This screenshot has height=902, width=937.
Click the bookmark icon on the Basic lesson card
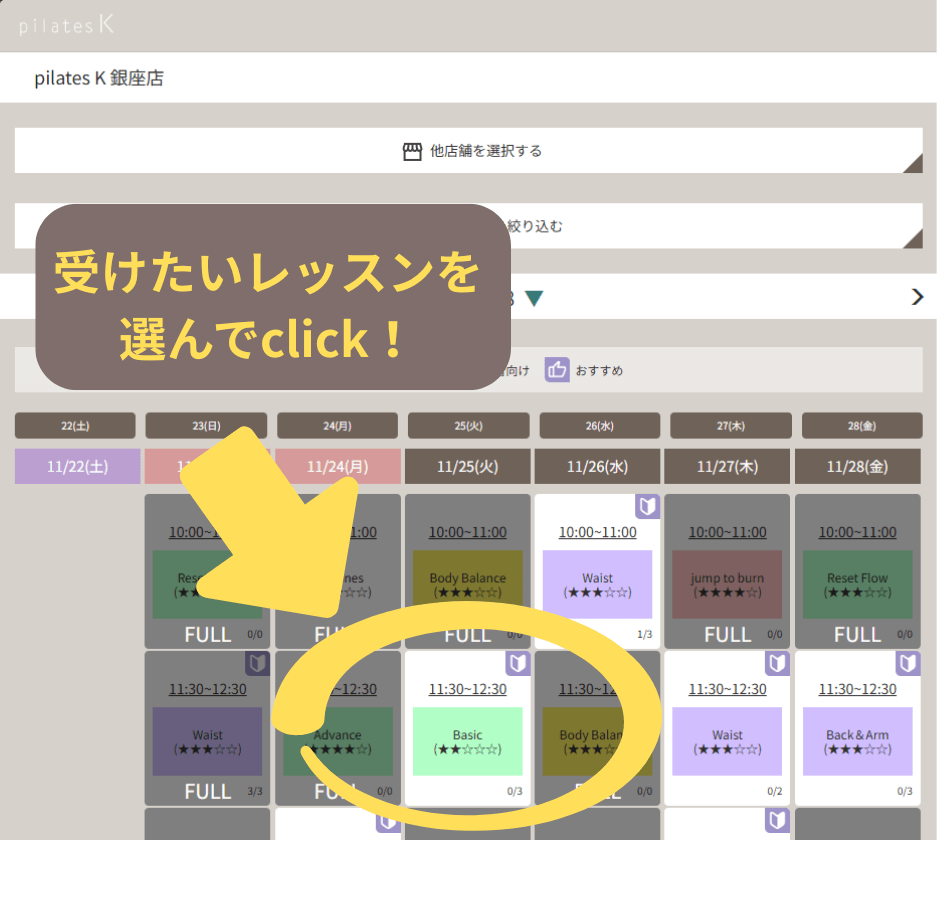click(517, 664)
